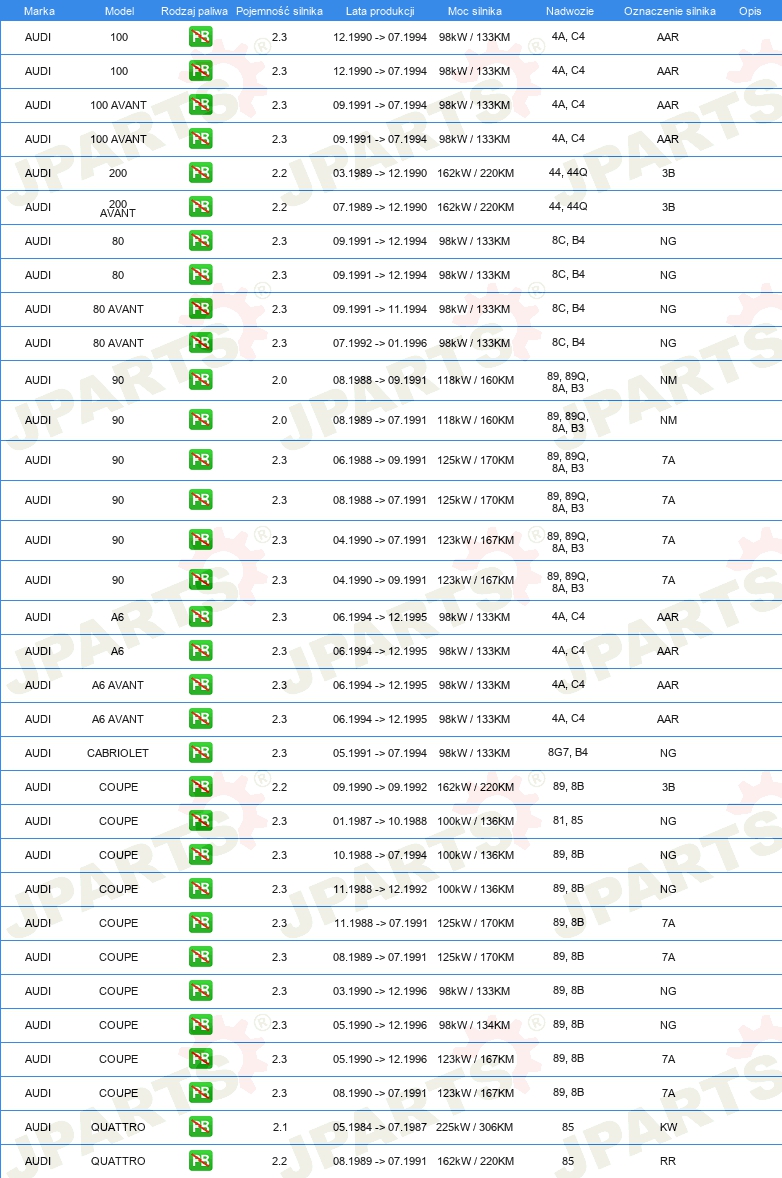Click the fuel icon in the AUDI 200 03.1989 row
Image resolution: width=782 pixels, height=1178 pixels.
click(201, 173)
